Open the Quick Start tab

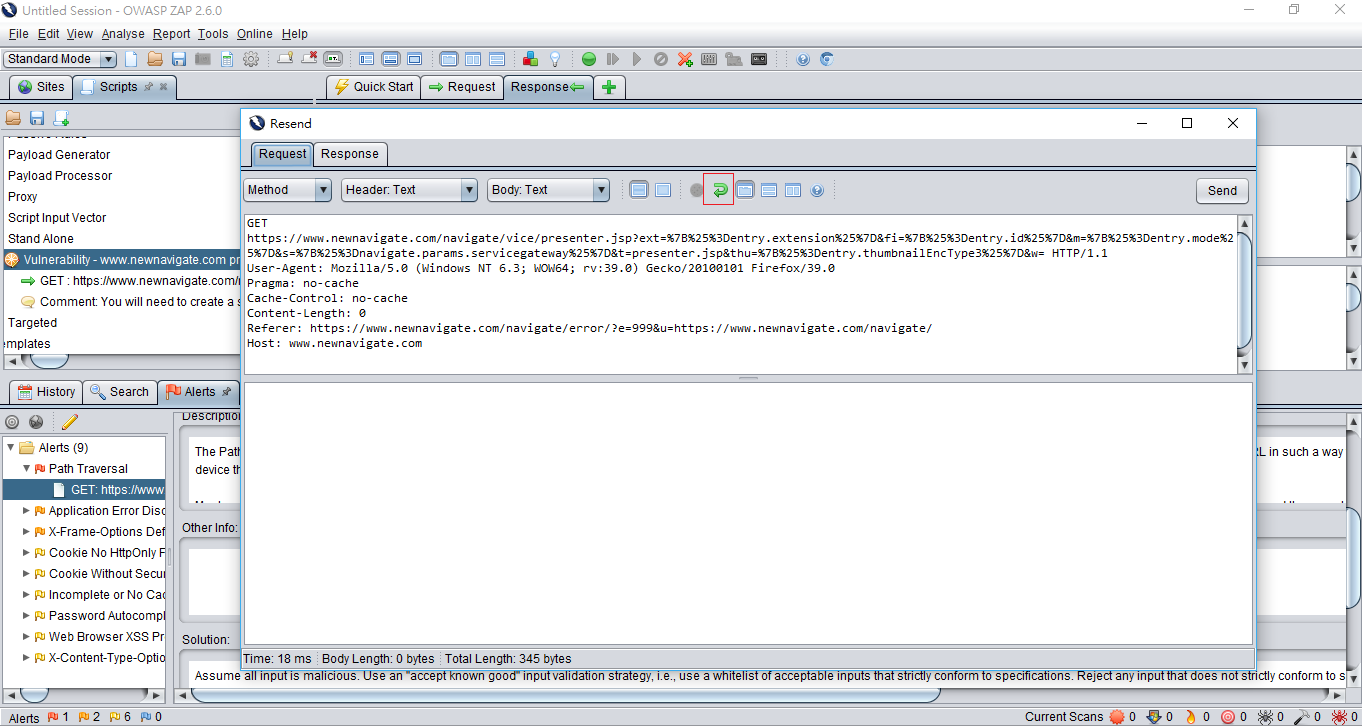coord(373,87)
